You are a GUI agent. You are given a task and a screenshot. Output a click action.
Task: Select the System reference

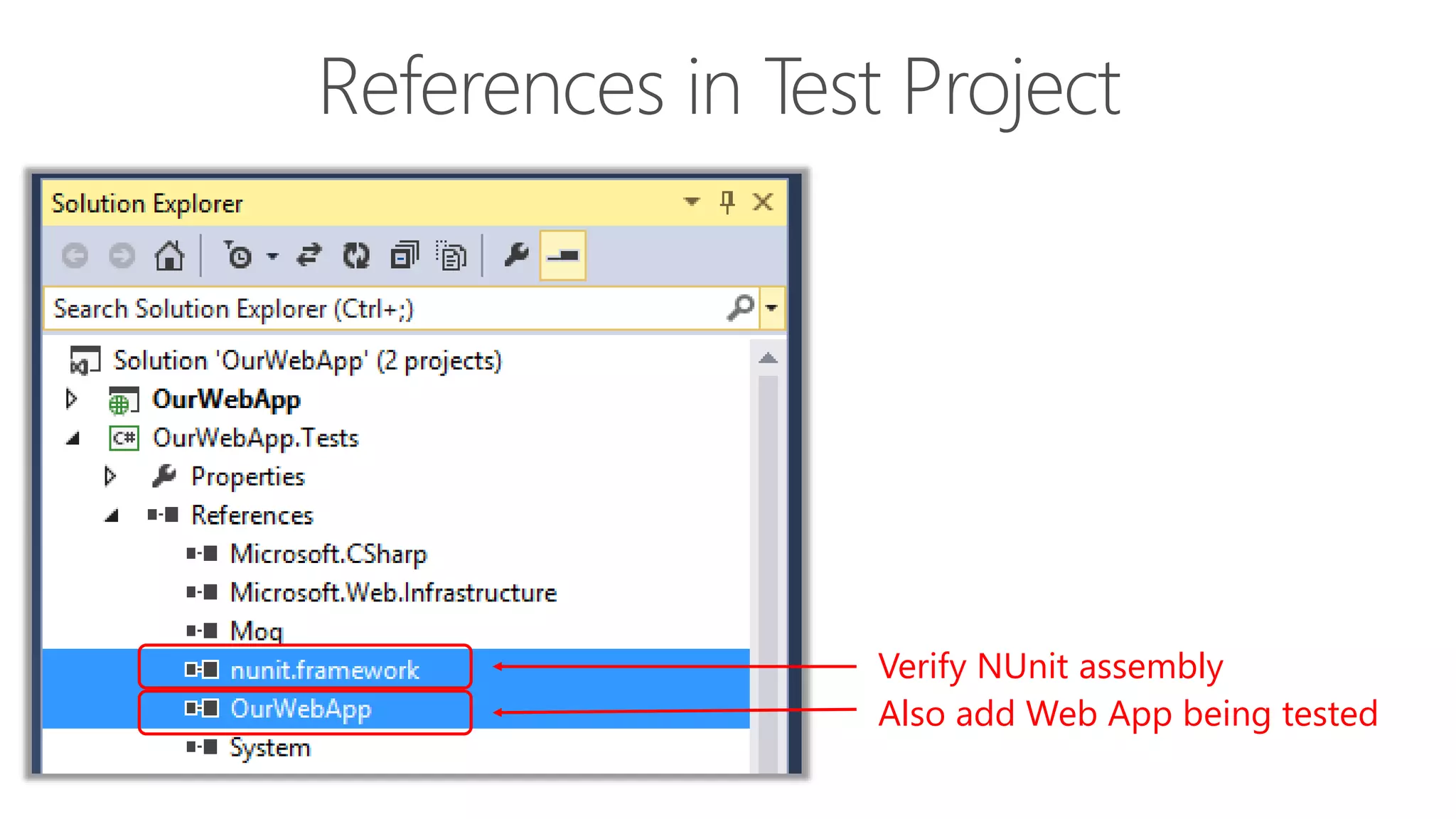click(269, 748)
